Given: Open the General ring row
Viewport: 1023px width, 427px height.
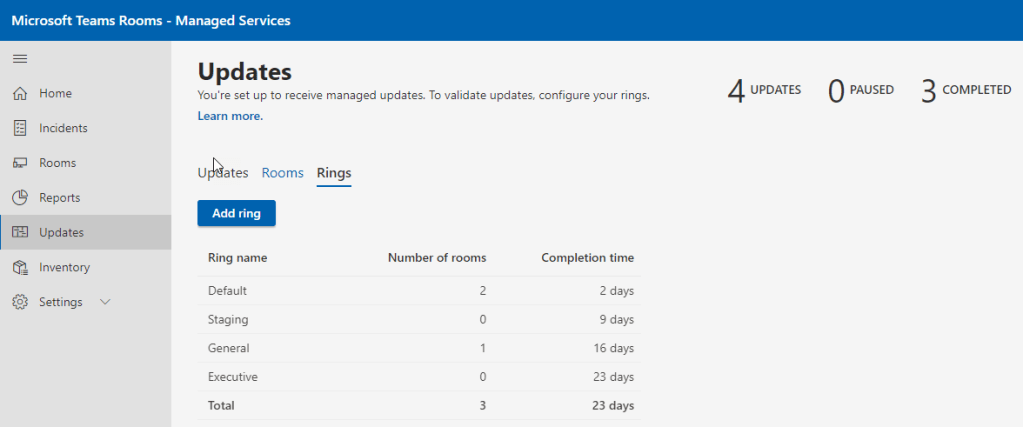Looking at the screenshot, I should pyautogui.click(x=228, y=349).
